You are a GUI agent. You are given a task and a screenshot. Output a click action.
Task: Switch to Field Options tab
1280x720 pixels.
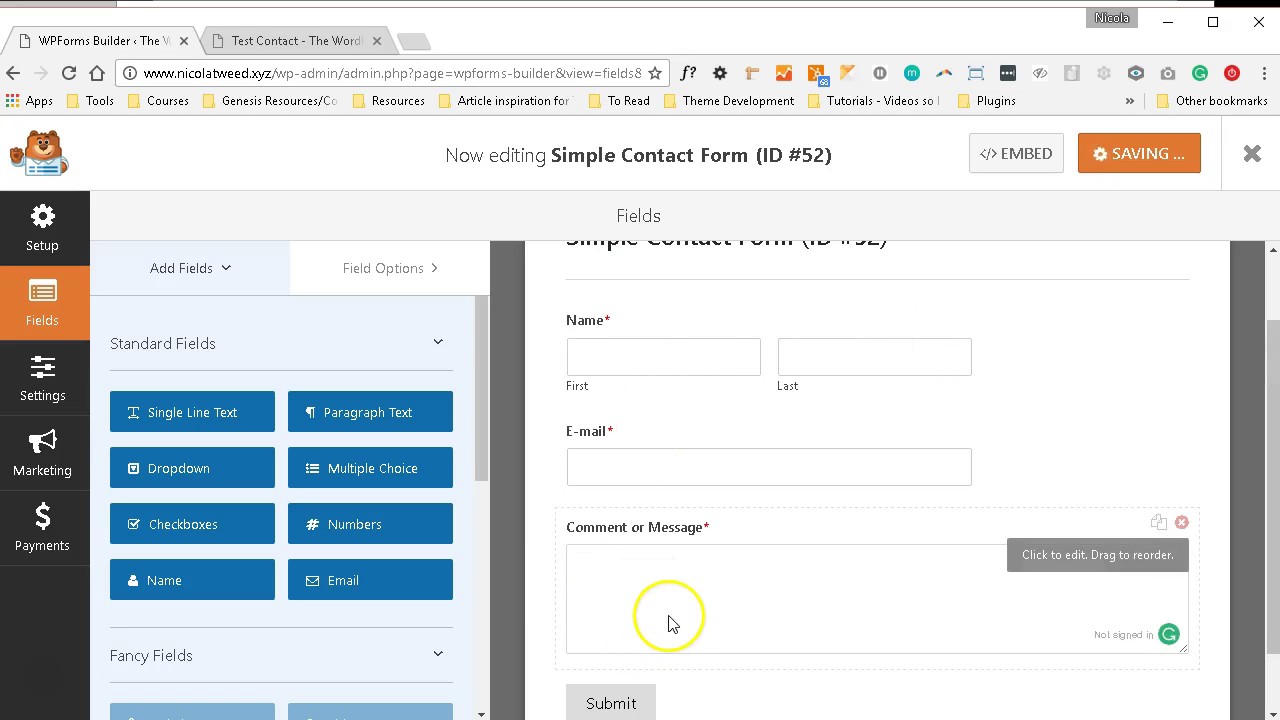[x=390, y=268]
